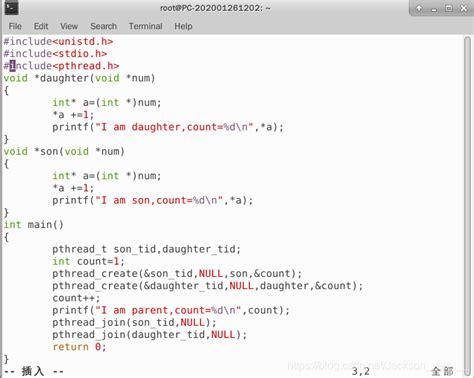
Task: Click the keep-above arrow icon in title bar
Action: pyautogui.click(x=419, y=8)
